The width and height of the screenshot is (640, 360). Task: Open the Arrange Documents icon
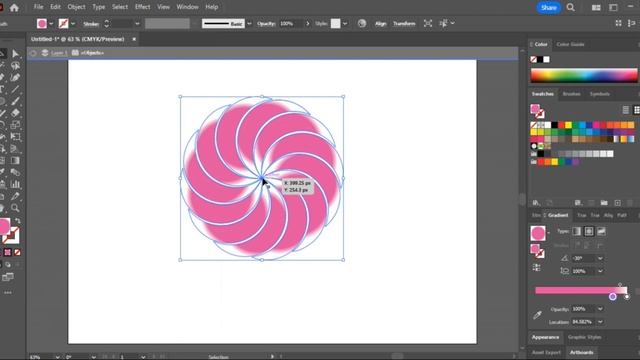point(596,7)
